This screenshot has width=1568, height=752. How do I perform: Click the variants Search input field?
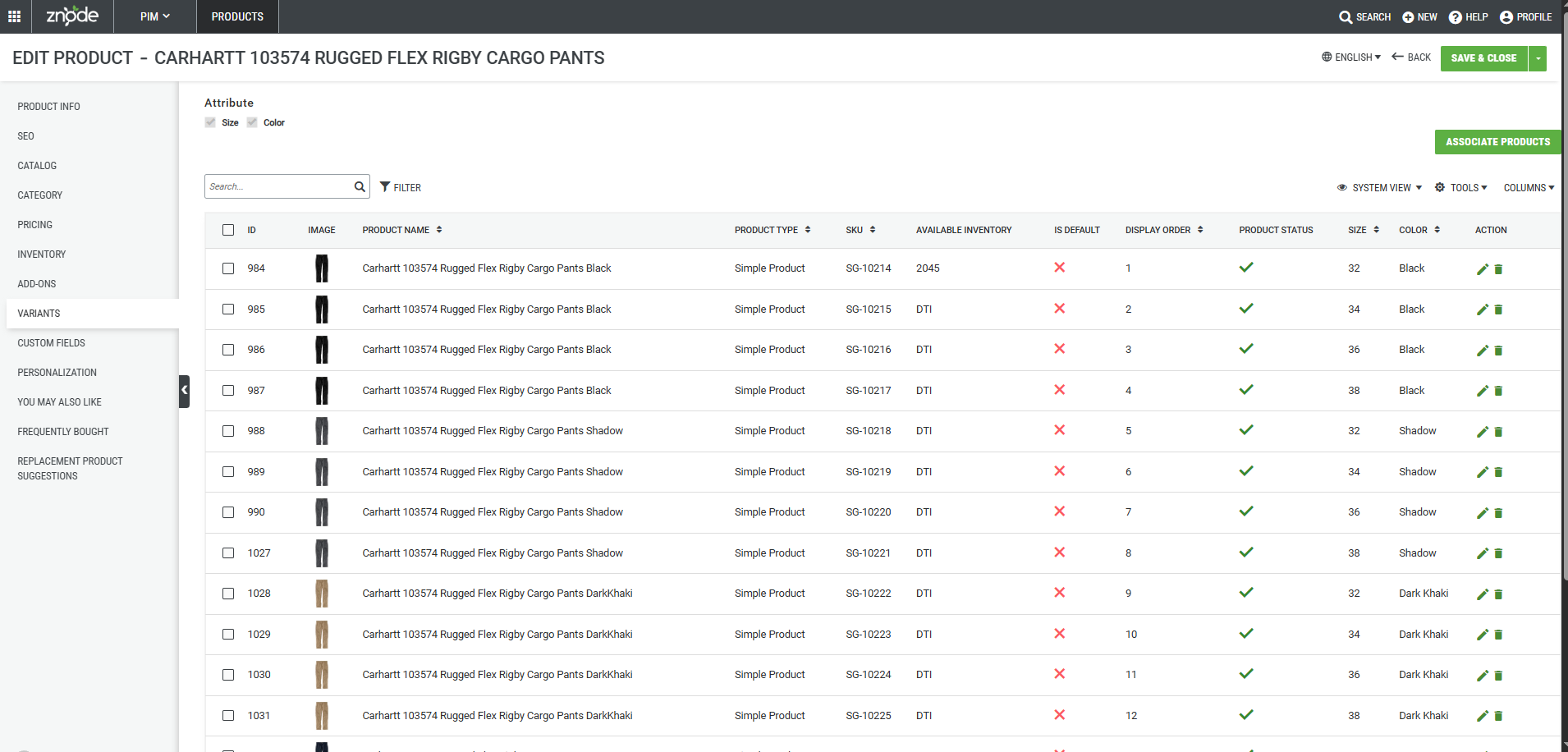click(x=279, y=186)
